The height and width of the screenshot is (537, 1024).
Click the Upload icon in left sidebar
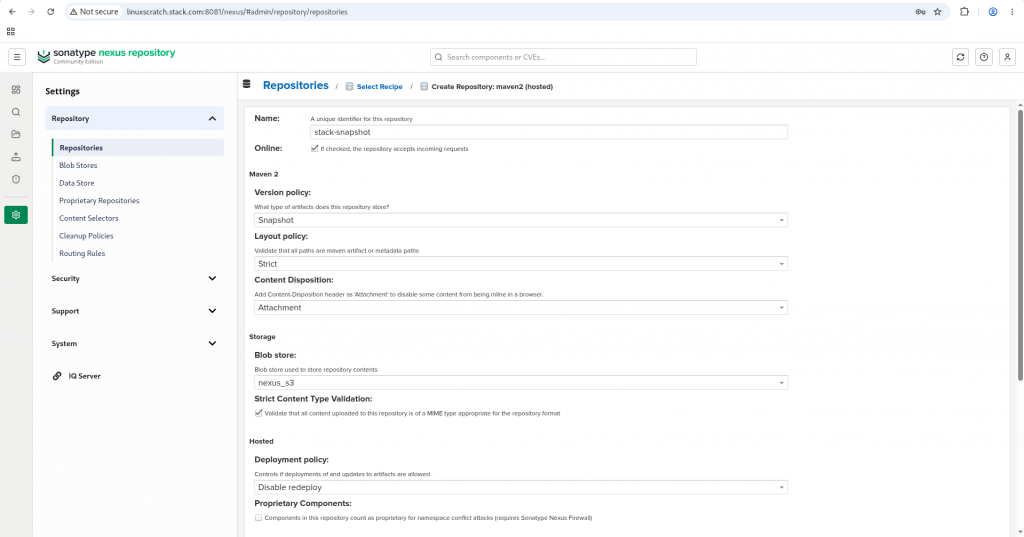coord(16,157)
